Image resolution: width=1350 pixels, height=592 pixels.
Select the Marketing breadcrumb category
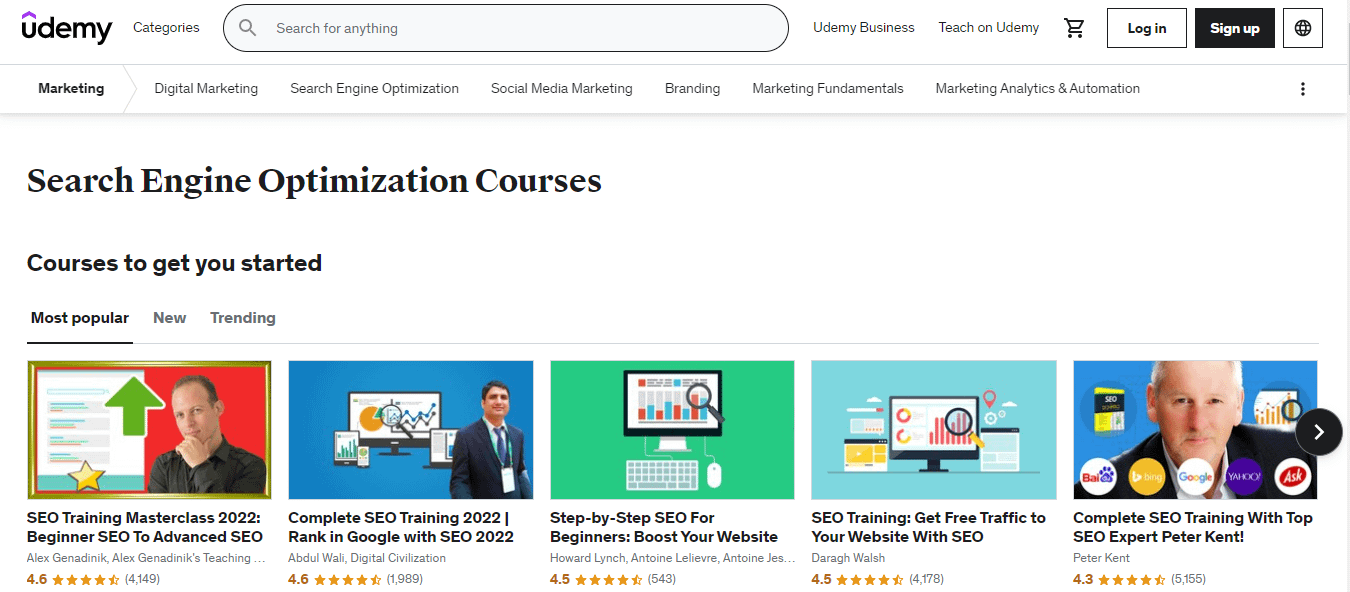(x=71, y=88)
